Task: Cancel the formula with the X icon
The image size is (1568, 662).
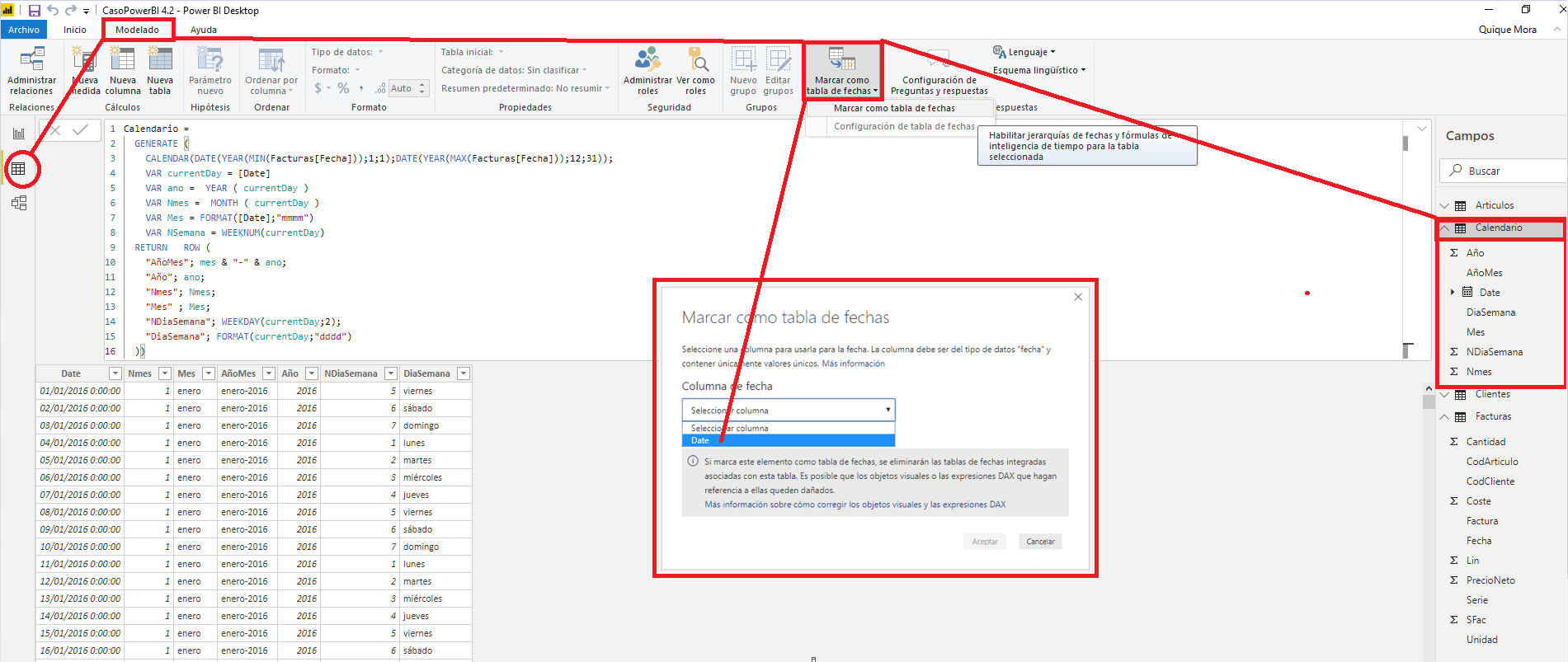Action: 55,129
